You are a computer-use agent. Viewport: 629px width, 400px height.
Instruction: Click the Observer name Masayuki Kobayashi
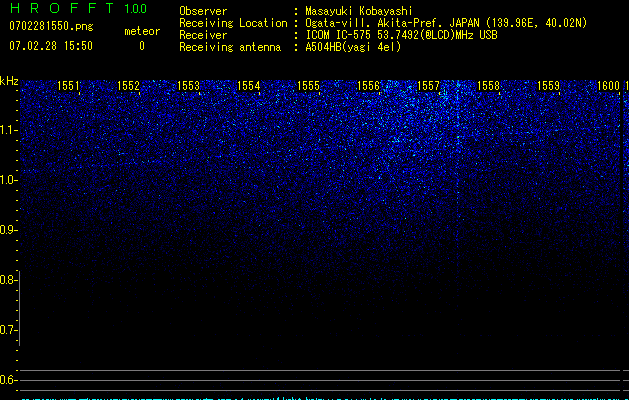pos(359,11)
